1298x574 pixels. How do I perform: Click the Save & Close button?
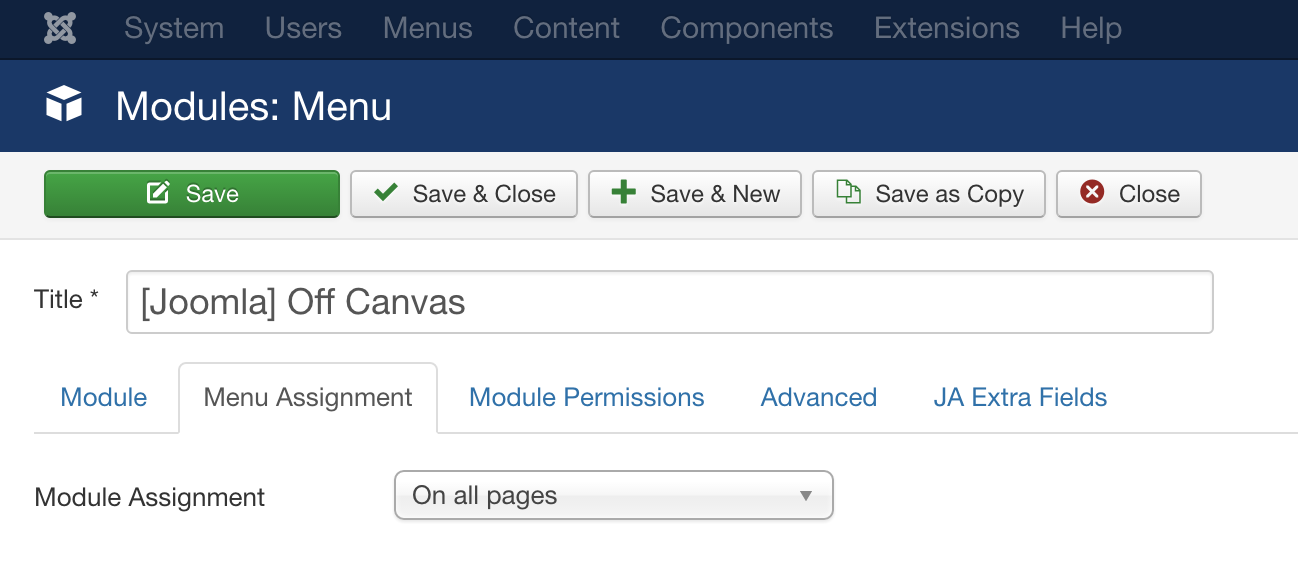464,194
